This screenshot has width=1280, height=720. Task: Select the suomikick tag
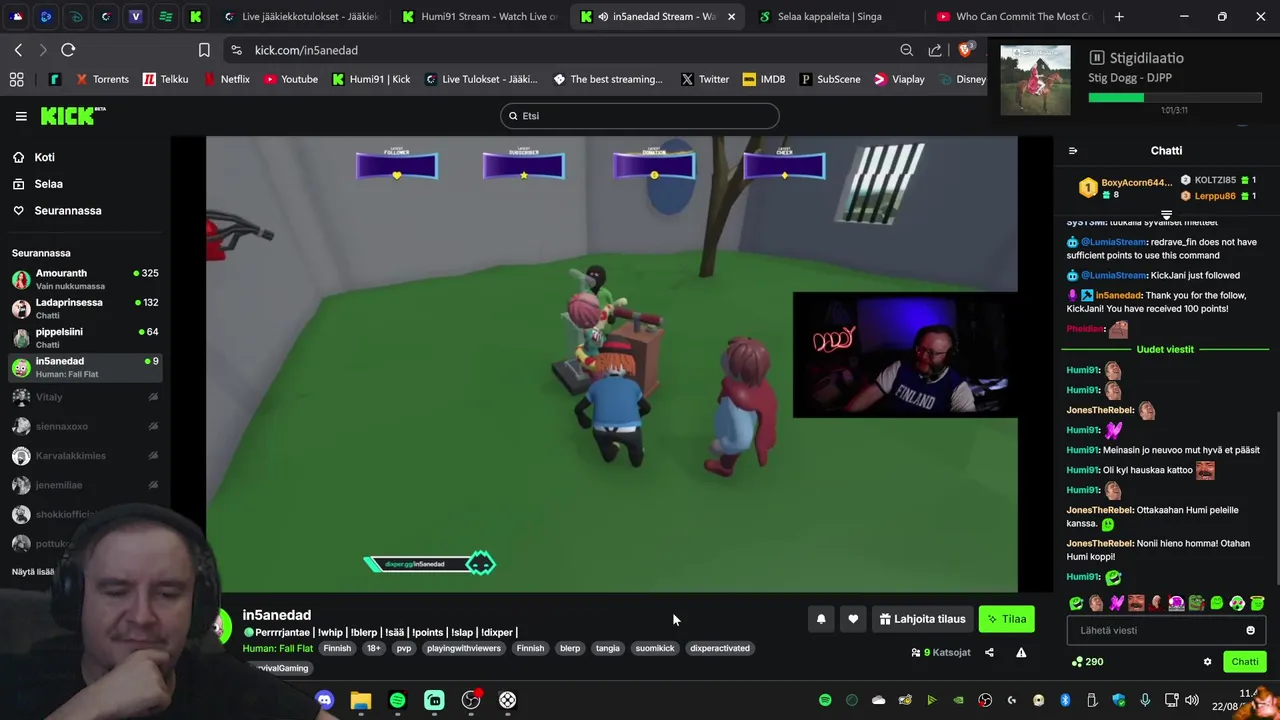[x=655, y=648]
